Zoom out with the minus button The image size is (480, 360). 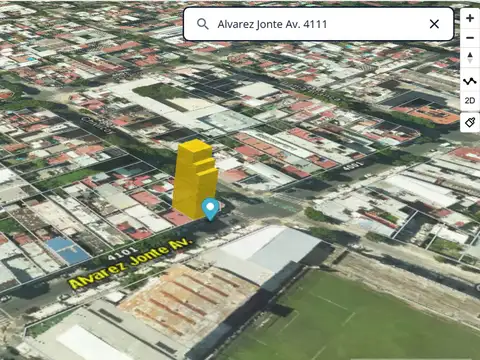point(470,38)
